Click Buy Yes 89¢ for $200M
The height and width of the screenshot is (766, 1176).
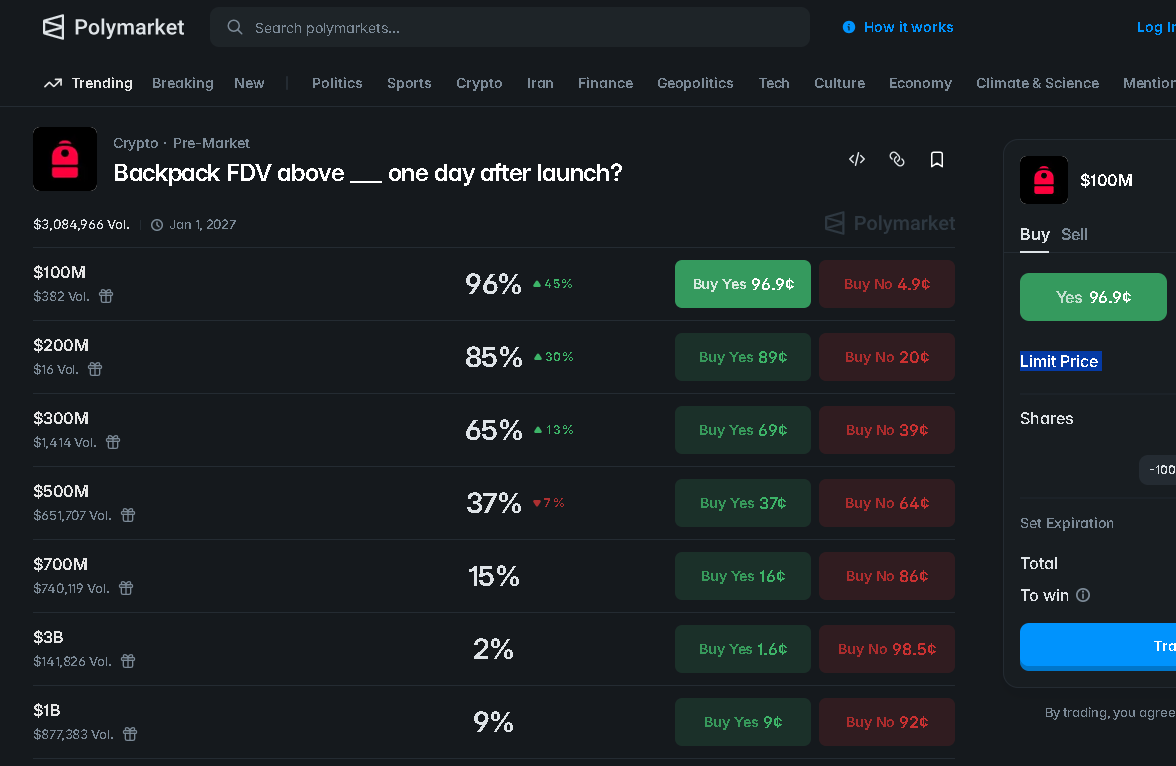coord(742,357)
